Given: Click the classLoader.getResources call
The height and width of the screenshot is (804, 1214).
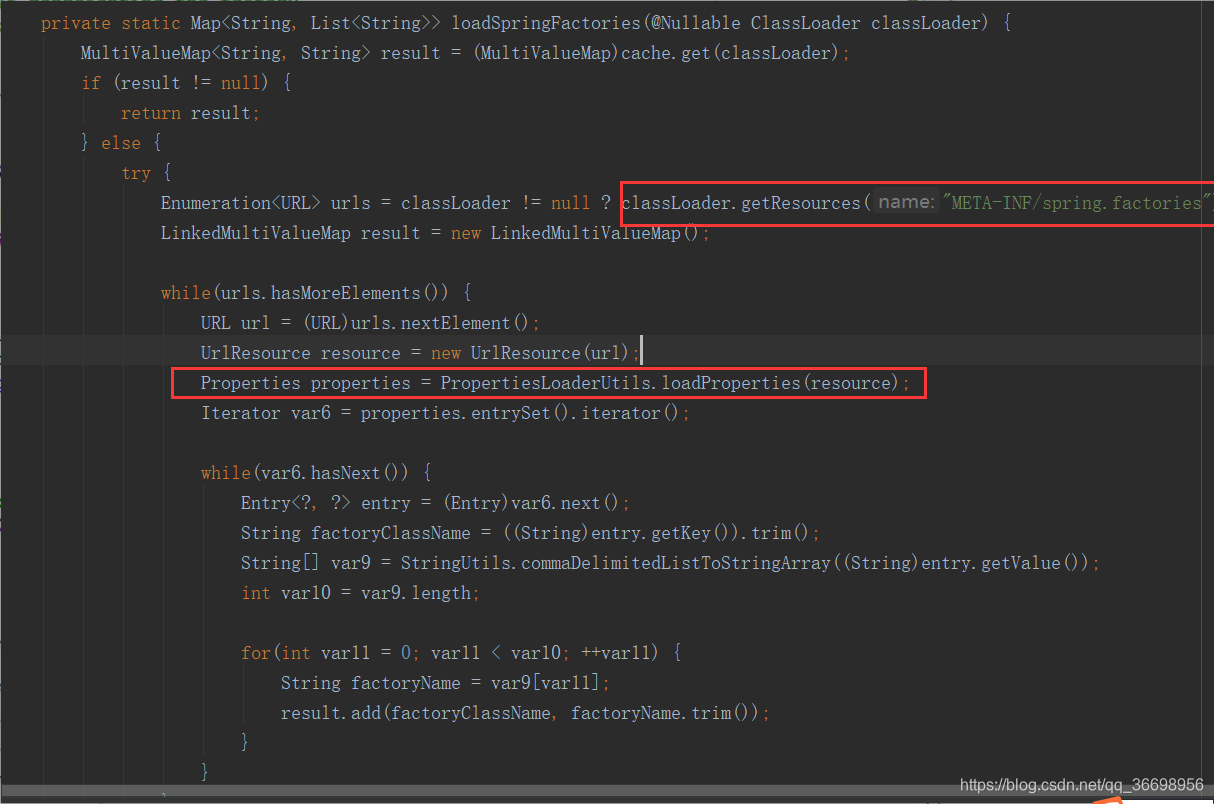Looking at the screenshot, I should coord(741,203).
